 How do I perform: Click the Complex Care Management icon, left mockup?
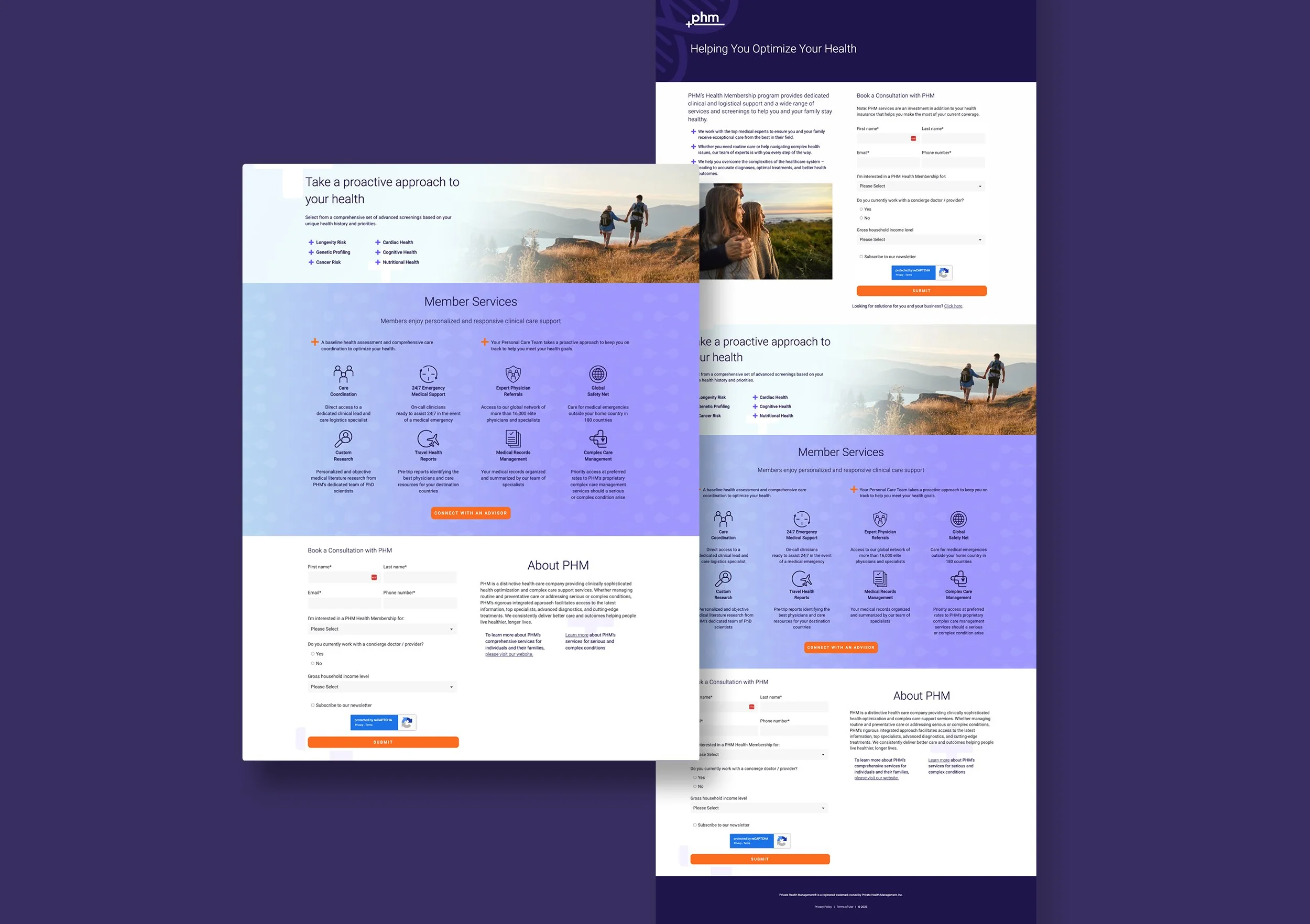coord(598,438)
